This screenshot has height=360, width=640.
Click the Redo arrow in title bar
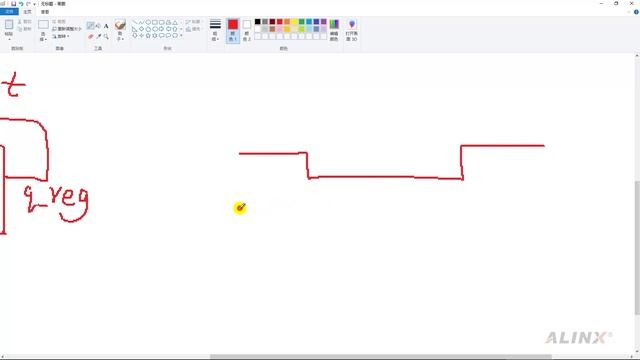tap(28, 4)
